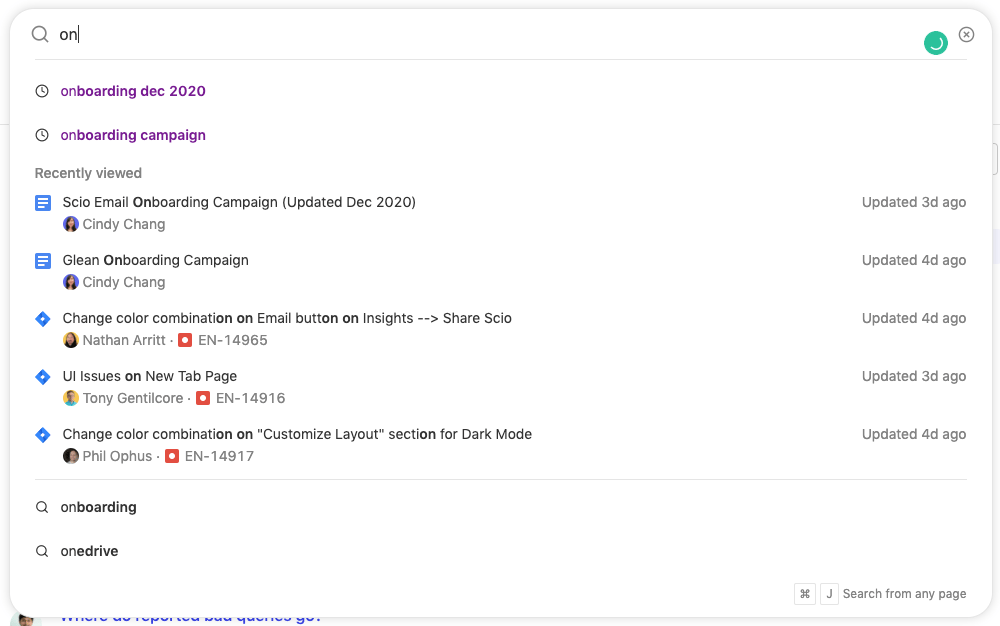Open Customize Layout Dark Mode ticket

click(297, 434)
